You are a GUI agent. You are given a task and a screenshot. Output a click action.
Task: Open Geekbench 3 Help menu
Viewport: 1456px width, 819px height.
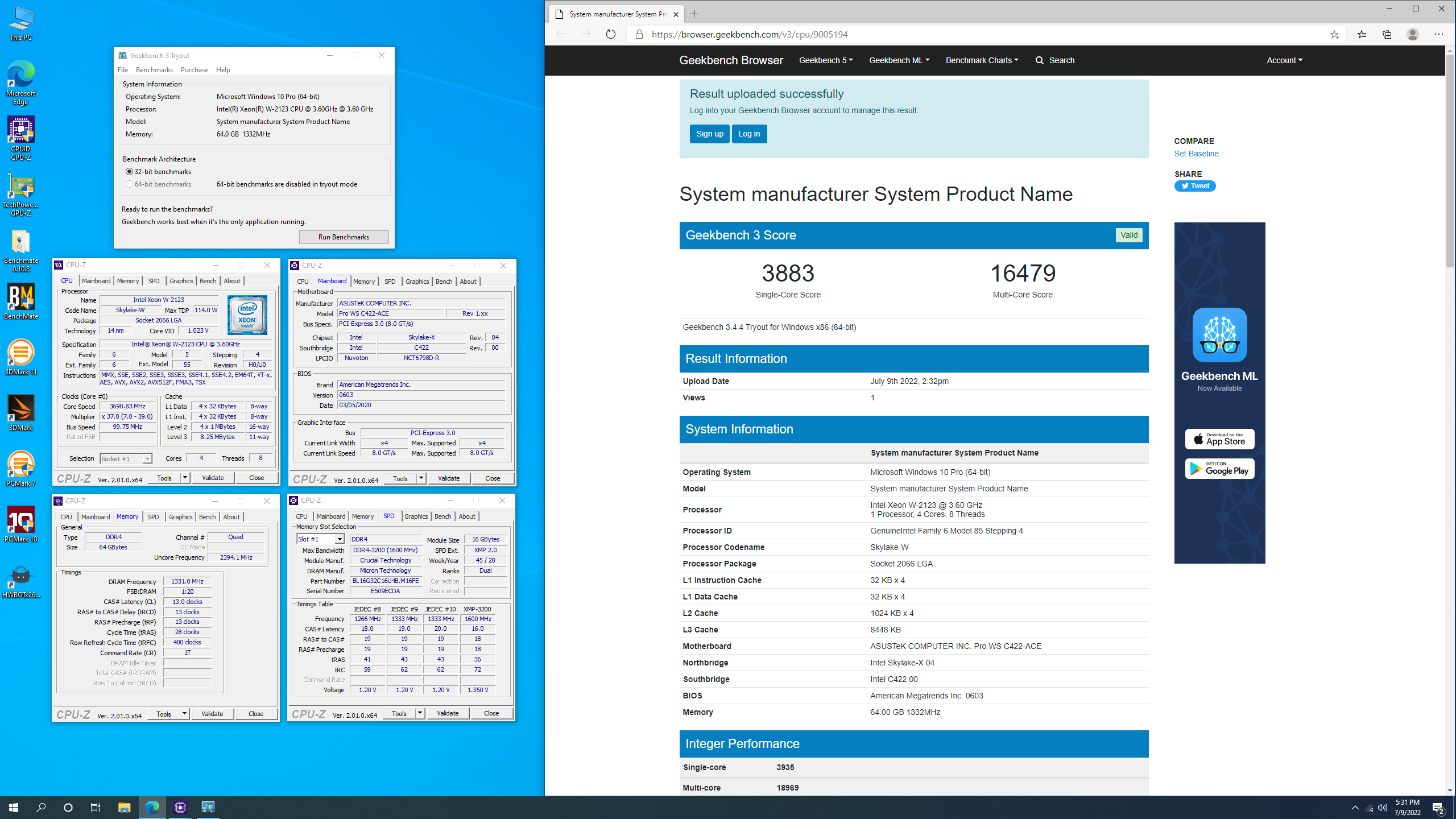pyautogui.click(x=223, y=69)
